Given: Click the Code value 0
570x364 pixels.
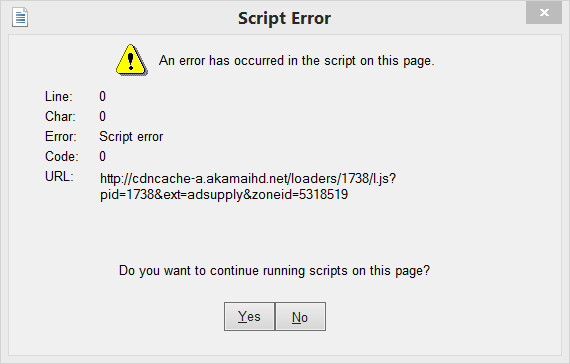Looking at the screenshot, I should pyautogui.click(x=103, y=156).
